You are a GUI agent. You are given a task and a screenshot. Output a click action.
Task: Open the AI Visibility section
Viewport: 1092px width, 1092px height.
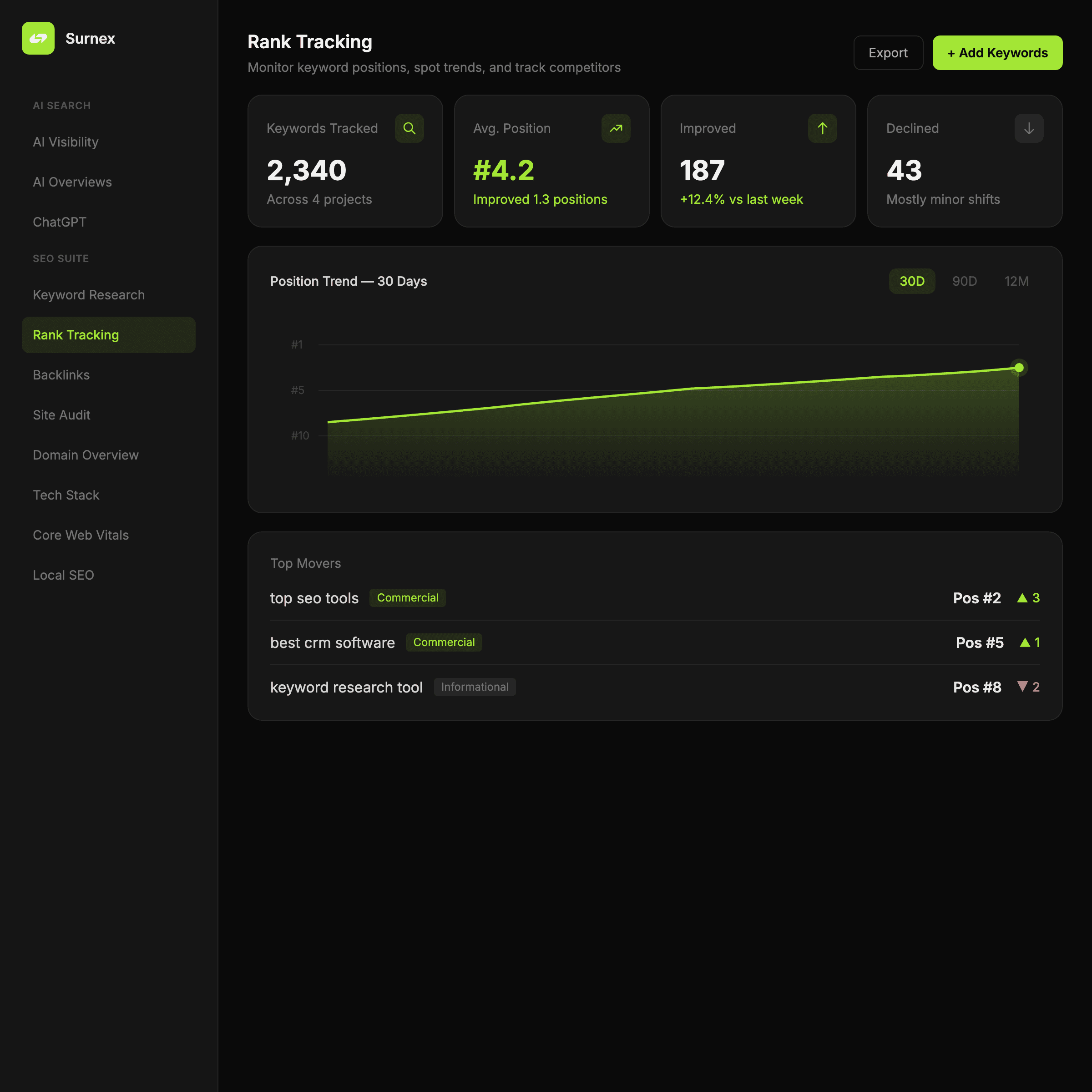[66, 142]
